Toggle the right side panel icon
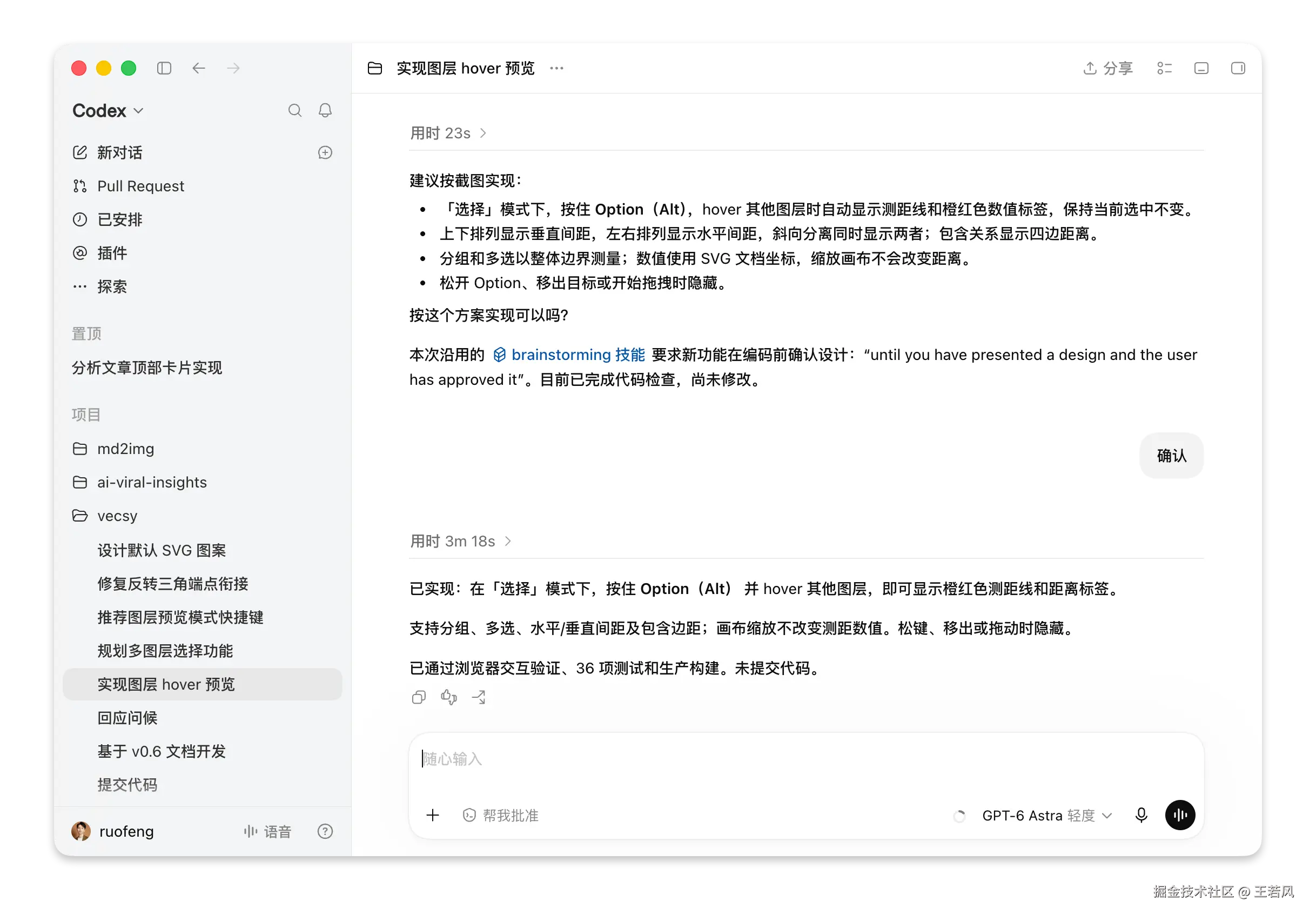Screen dimensions: 1316x921 click(1238, 68)
